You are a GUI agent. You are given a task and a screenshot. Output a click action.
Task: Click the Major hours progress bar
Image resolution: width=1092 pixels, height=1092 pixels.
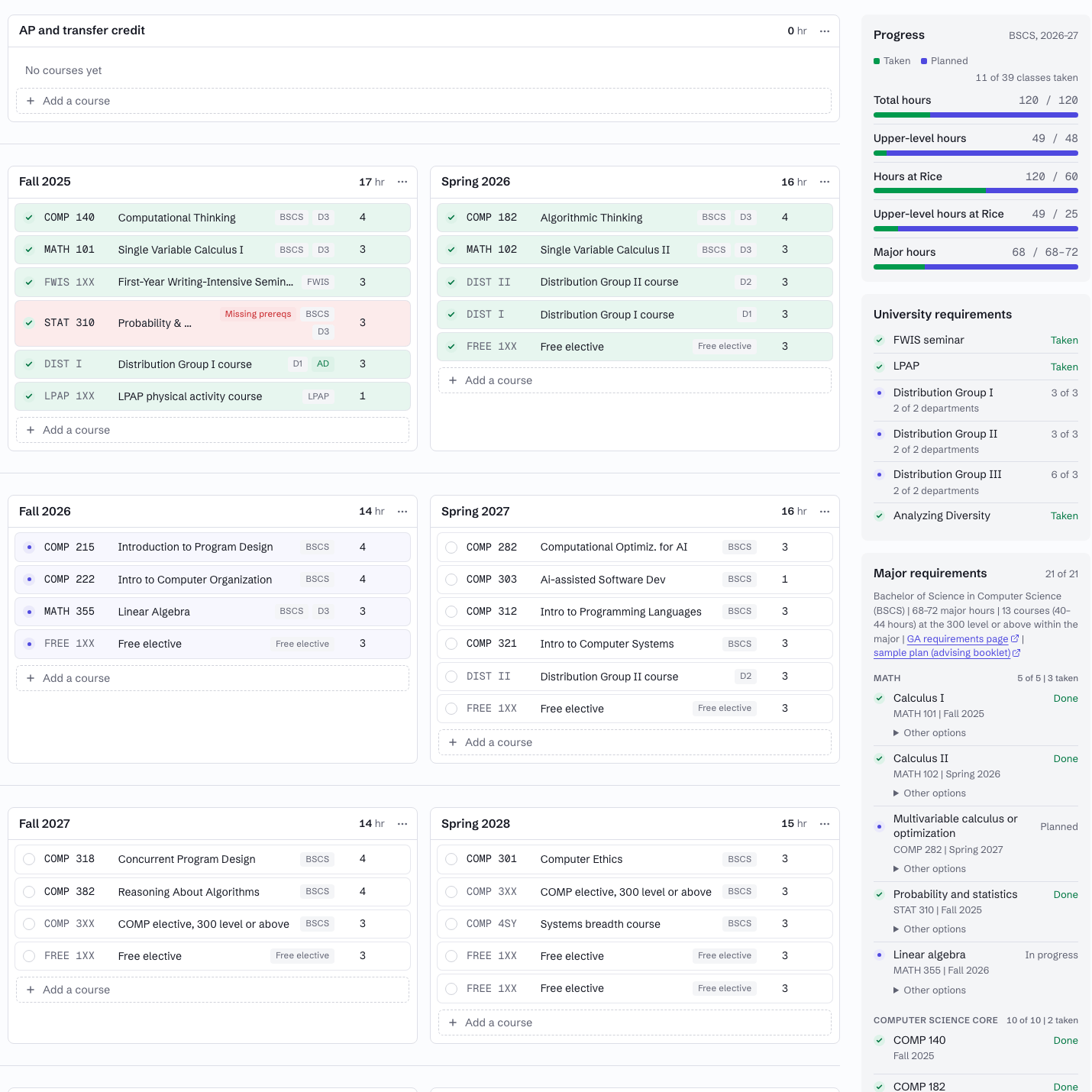tap(976, 267)
